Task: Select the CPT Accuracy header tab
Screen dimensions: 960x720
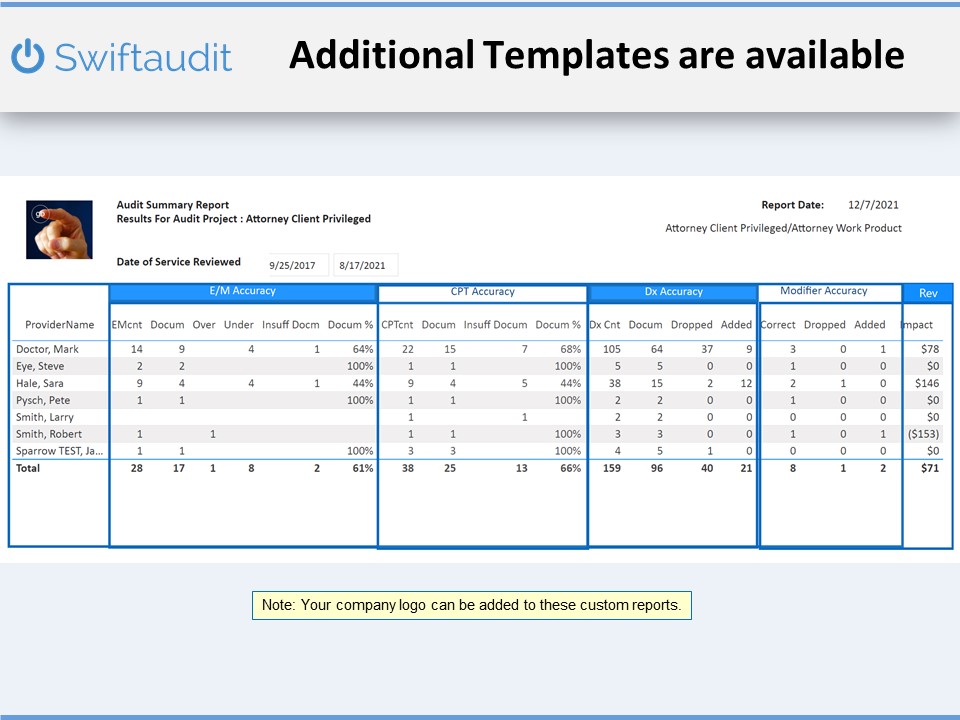Action: pos(483,292)
